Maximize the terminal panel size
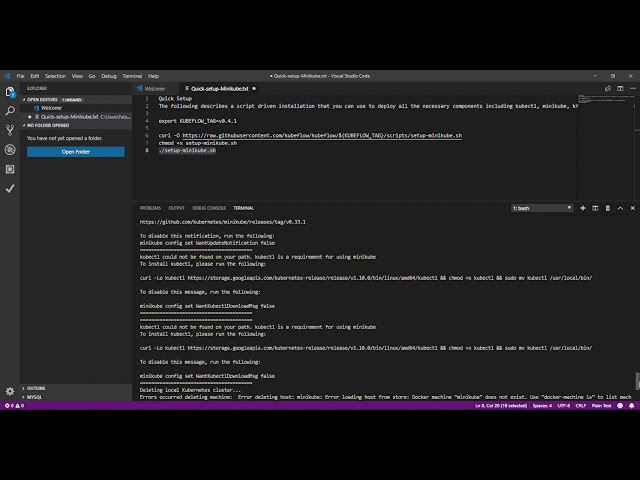640x480 pixels. (620, 208)
